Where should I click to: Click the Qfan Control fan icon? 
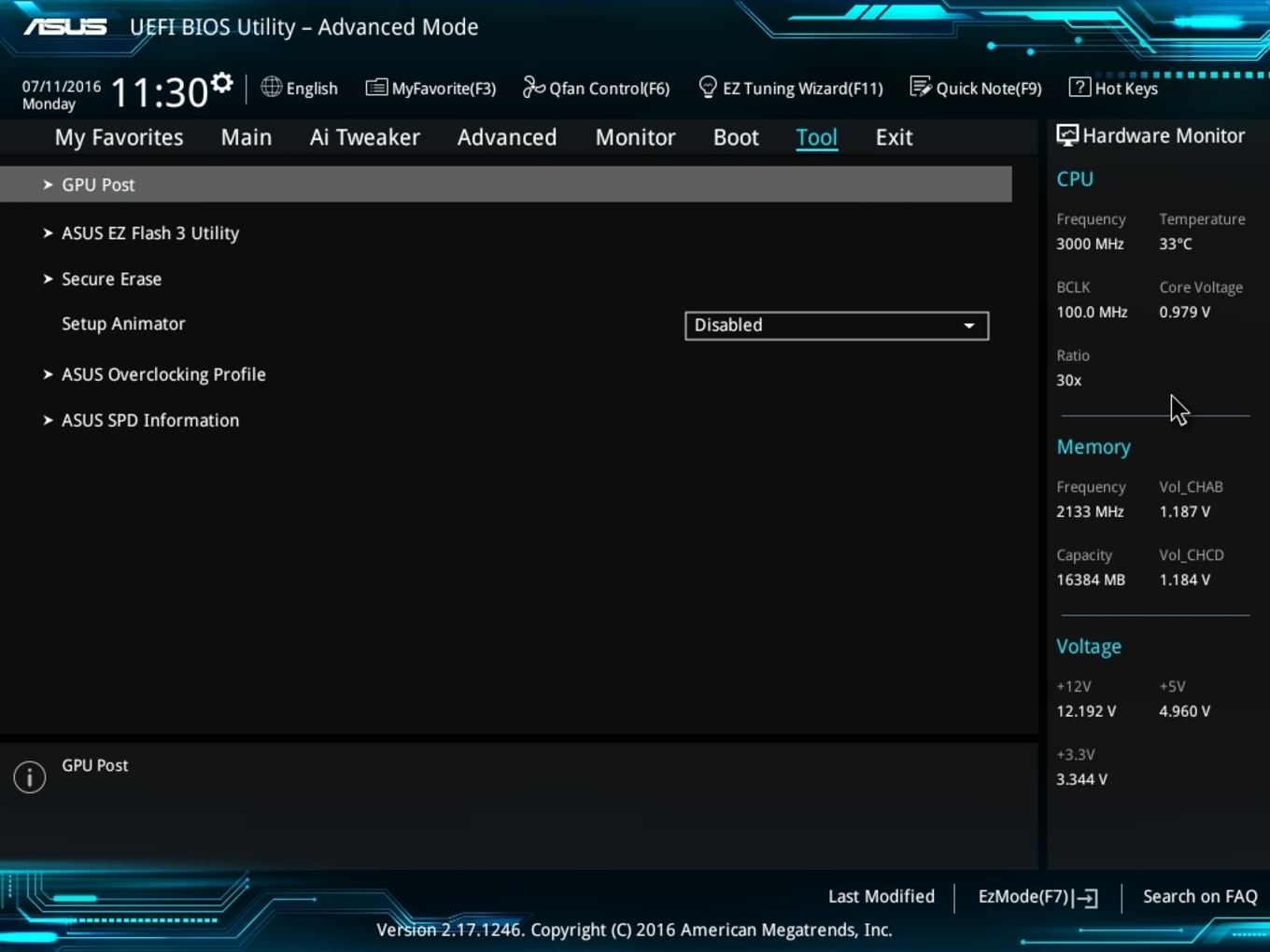[533, 88]
